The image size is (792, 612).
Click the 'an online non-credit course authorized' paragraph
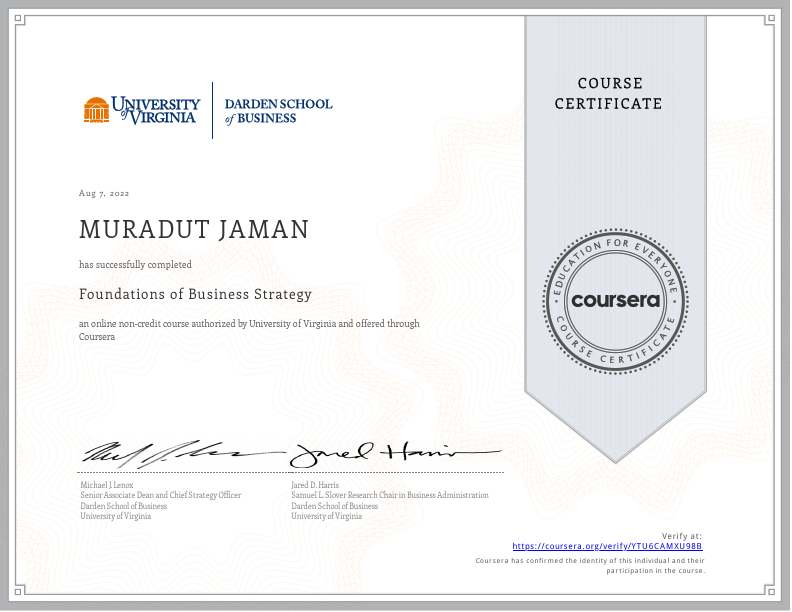point(249,330)
